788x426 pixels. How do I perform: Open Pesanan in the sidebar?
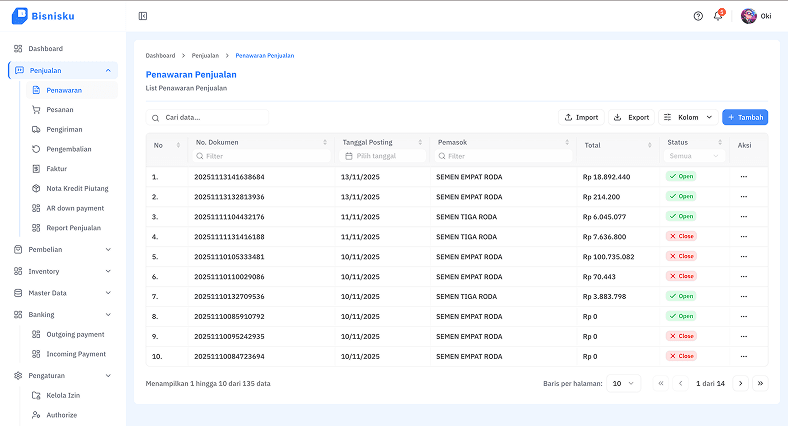click(x=59, y=109)
